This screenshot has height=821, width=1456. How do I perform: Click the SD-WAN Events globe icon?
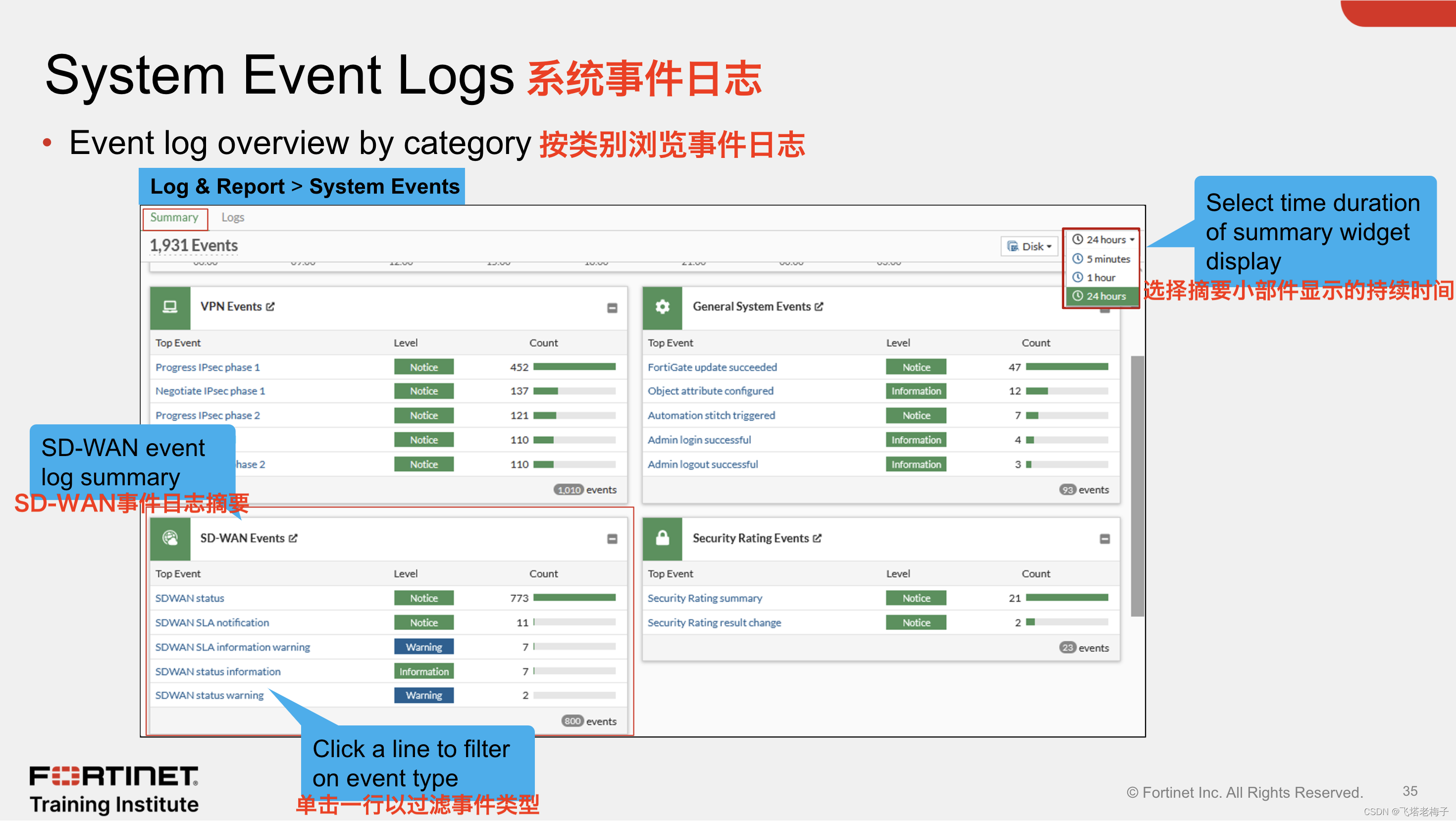[169, 538]
